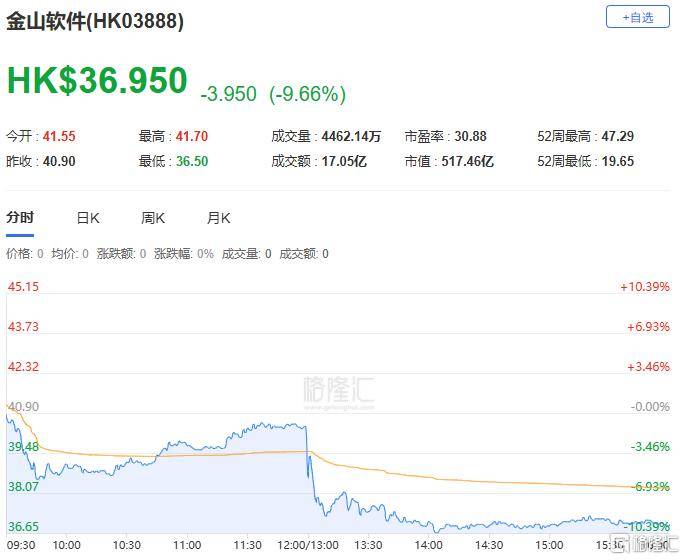Click the 39.48 price axis label

pyautogui.click(x=23, y=446)
